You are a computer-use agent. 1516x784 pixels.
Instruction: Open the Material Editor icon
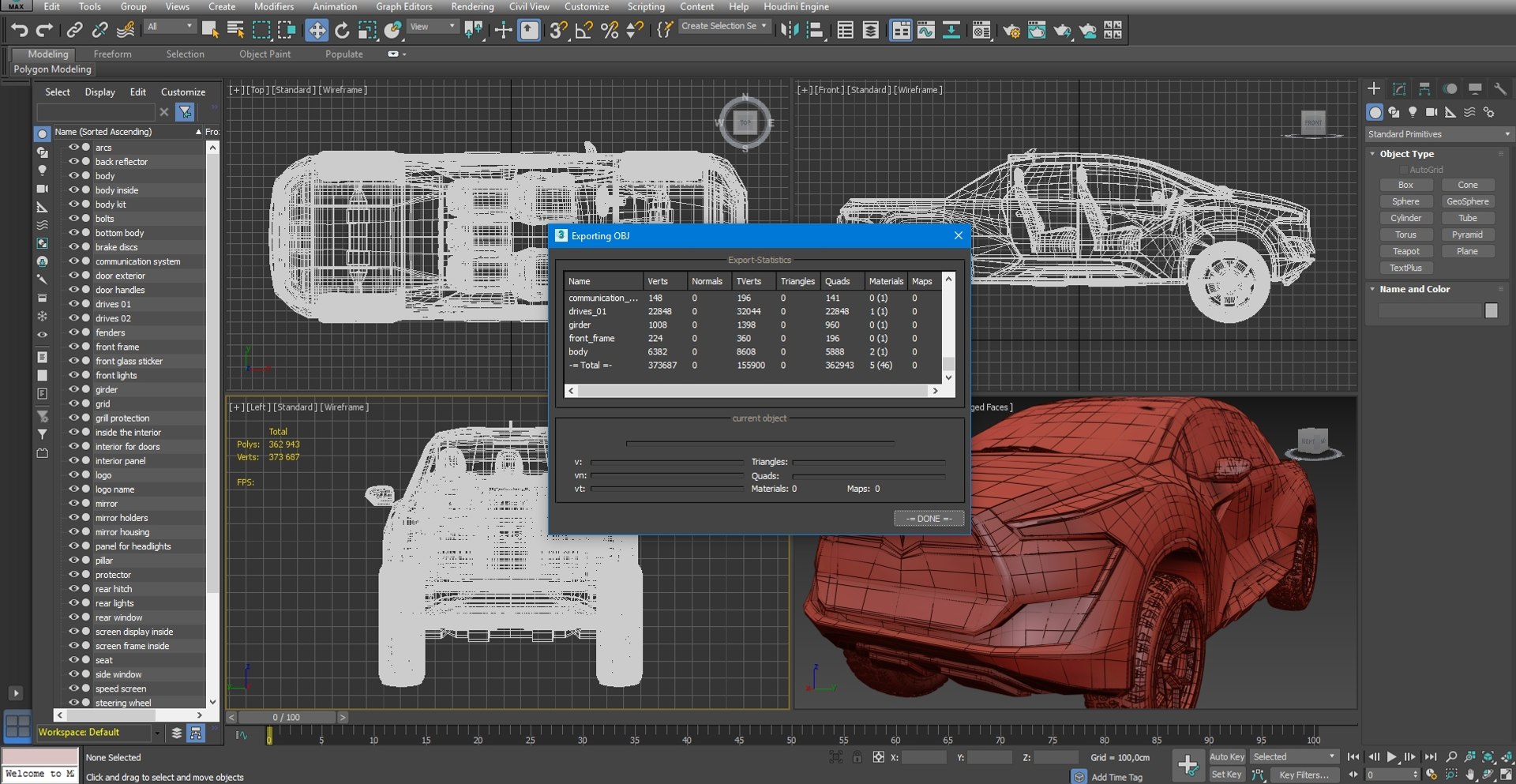pos(981,30)
